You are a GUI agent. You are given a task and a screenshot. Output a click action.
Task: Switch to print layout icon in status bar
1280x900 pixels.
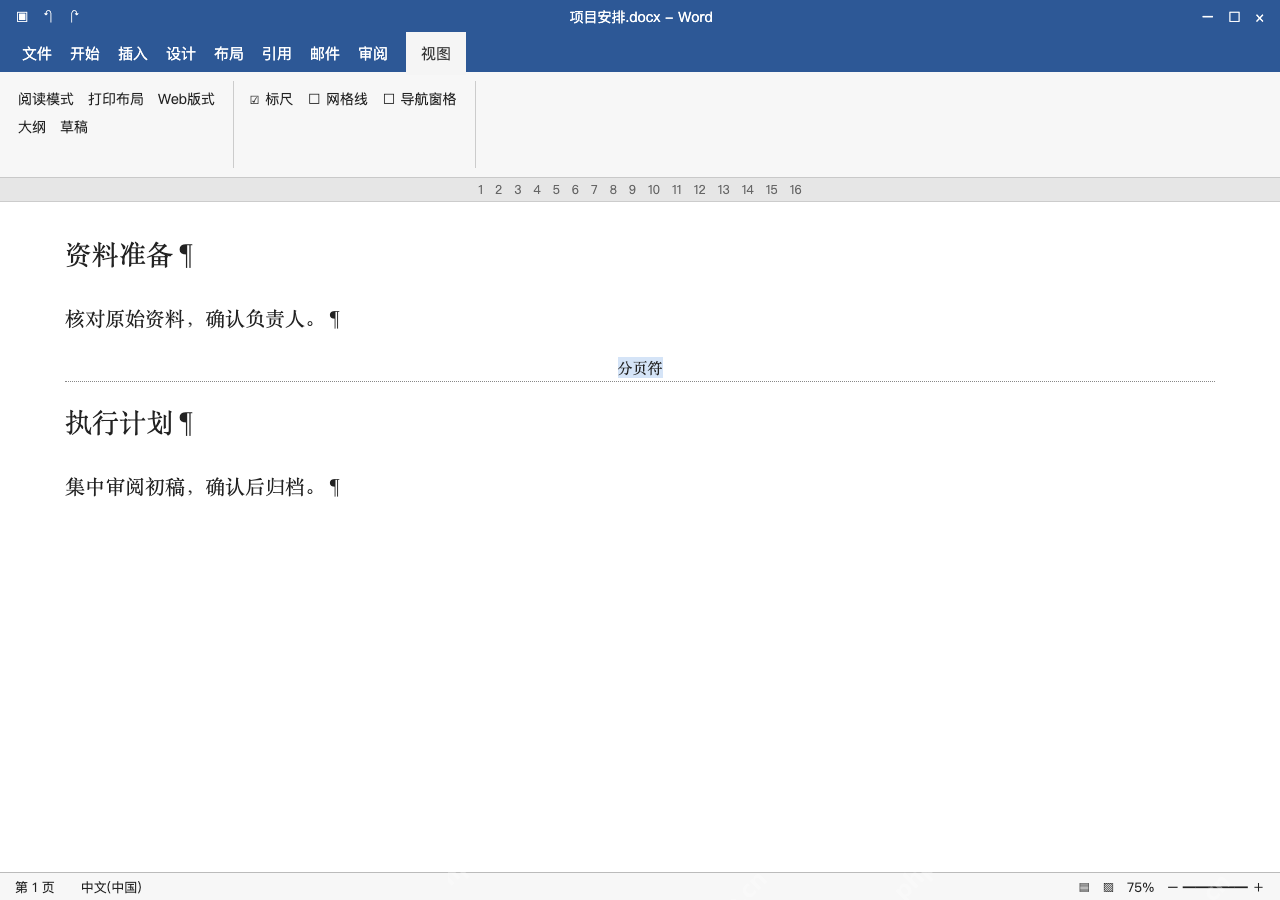pos(1084,887)
